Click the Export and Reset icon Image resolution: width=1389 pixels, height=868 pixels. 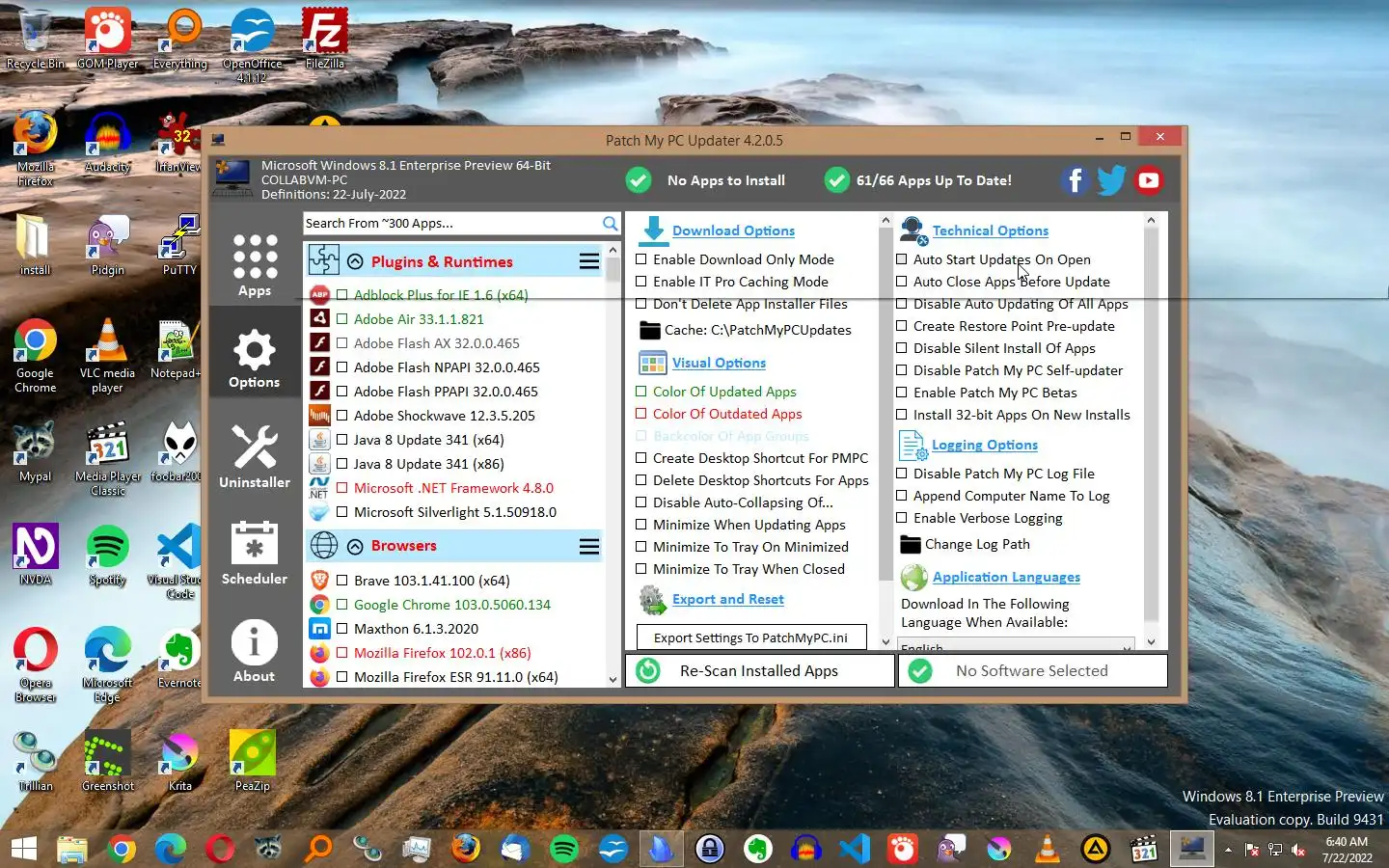pyautogui.click(x=653, y=599)
